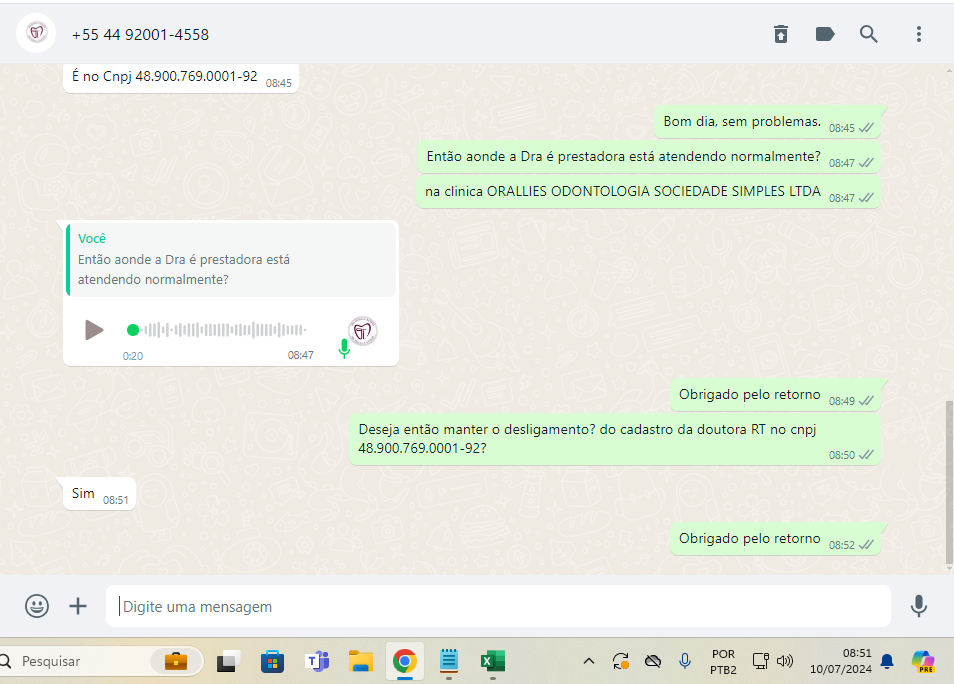954x684 pixels.
Task: Select the ORALLIES ODONTOLOGIA clinic message
Action: [648, 192]
